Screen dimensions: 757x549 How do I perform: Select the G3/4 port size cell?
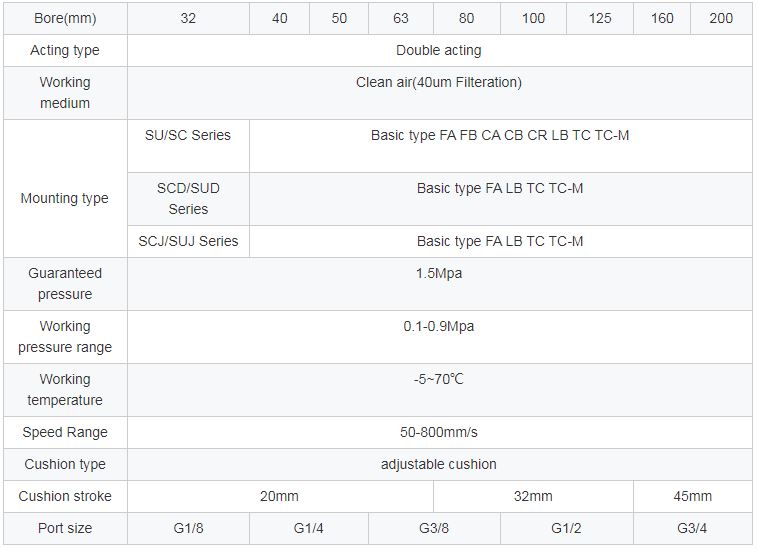[692, 528]
